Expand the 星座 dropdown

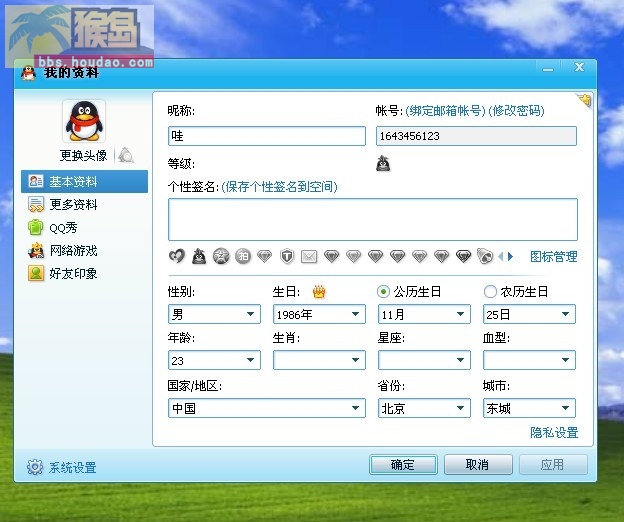point(424,360)
